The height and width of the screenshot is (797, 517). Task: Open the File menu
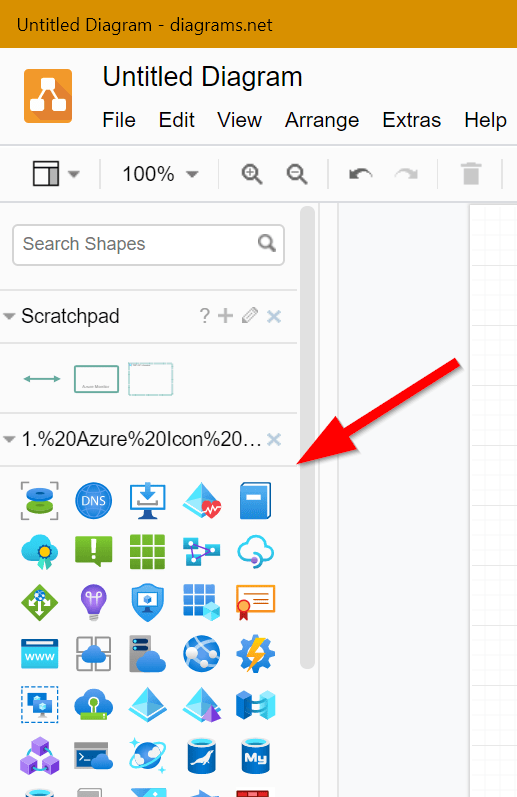(x=119, y=120)
